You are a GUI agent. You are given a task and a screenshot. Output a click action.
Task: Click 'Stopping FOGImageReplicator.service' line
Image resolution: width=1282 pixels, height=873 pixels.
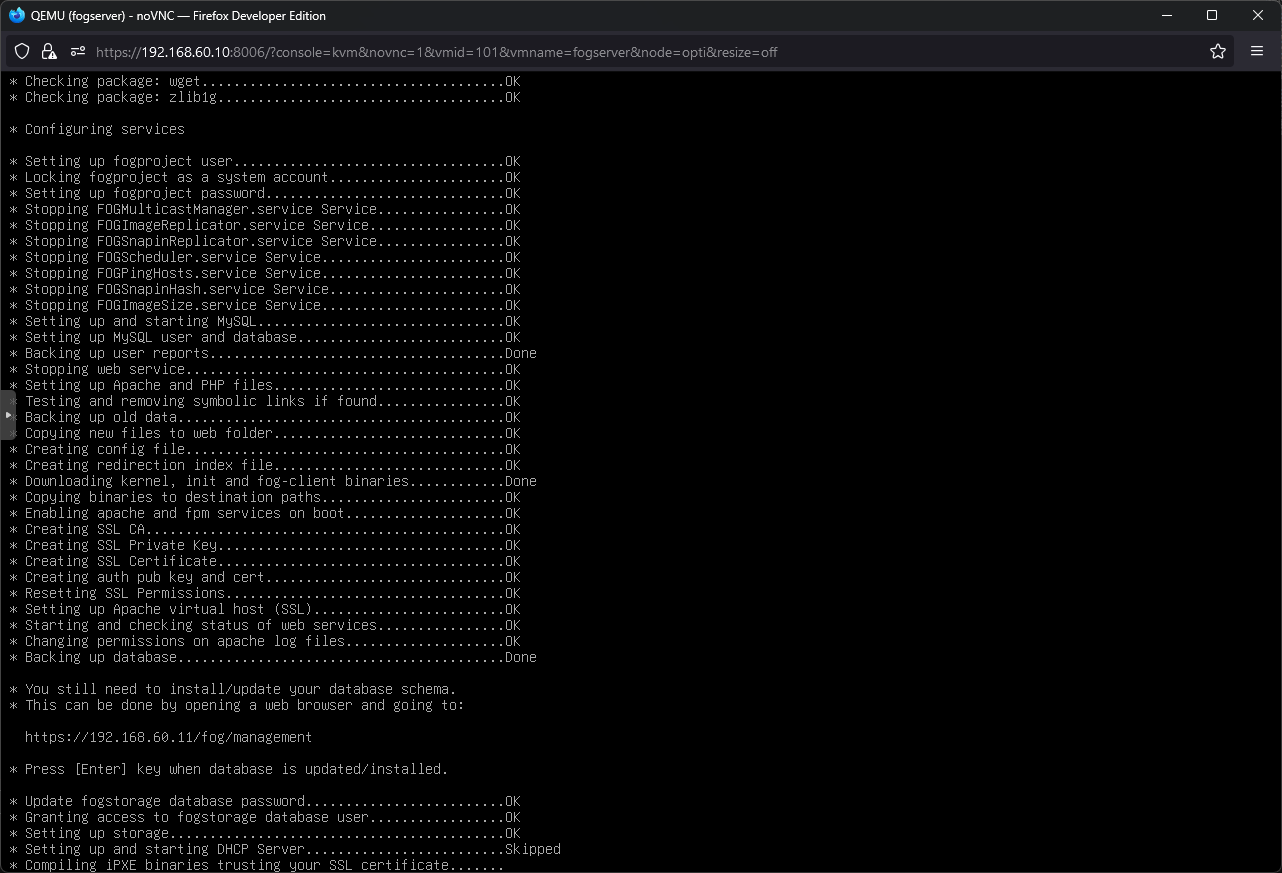[x=265, y=225]
